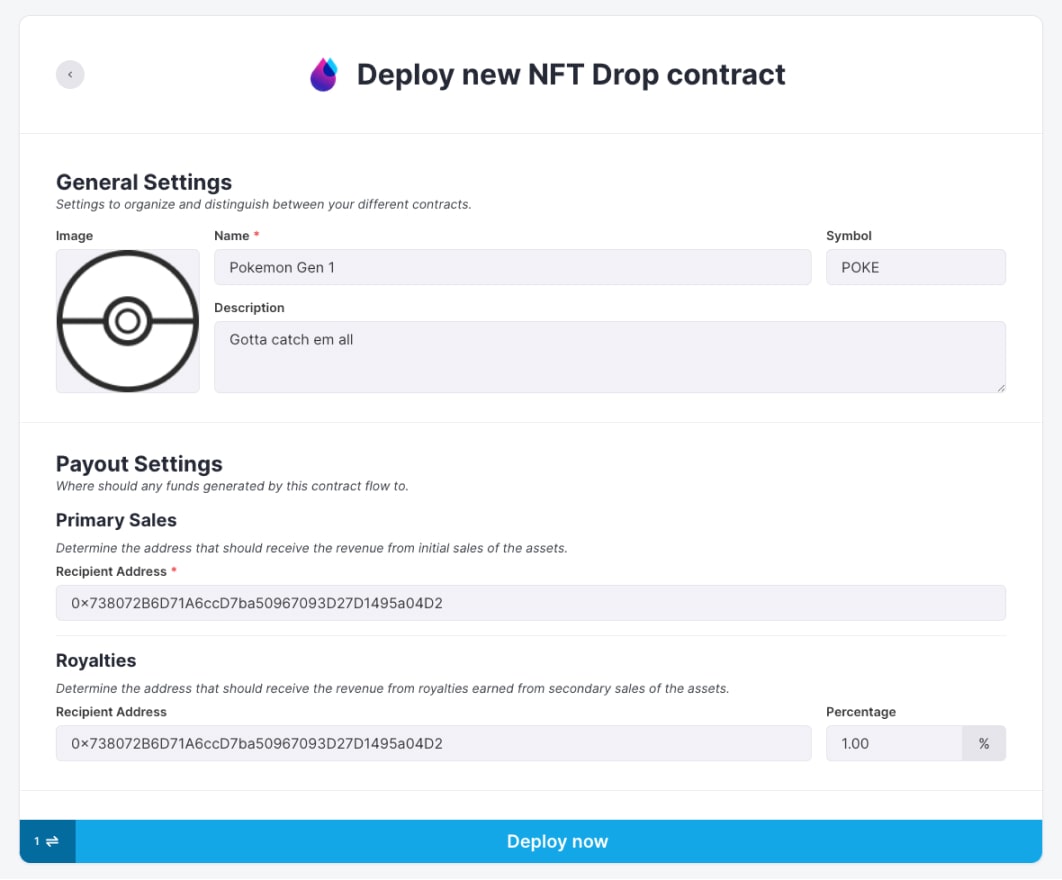This screenshot has height=880, width=1062.
Task: Click into the Description text area
Action: click(609, 356)
